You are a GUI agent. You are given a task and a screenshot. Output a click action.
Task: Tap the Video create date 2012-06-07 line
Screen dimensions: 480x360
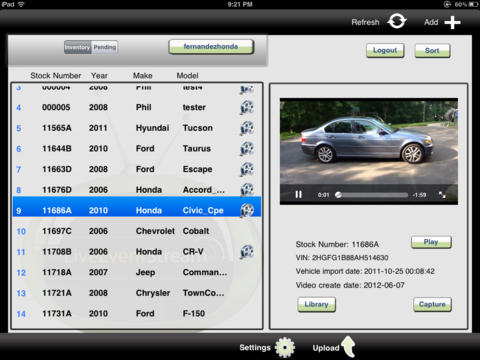click(x=350, y=285)
